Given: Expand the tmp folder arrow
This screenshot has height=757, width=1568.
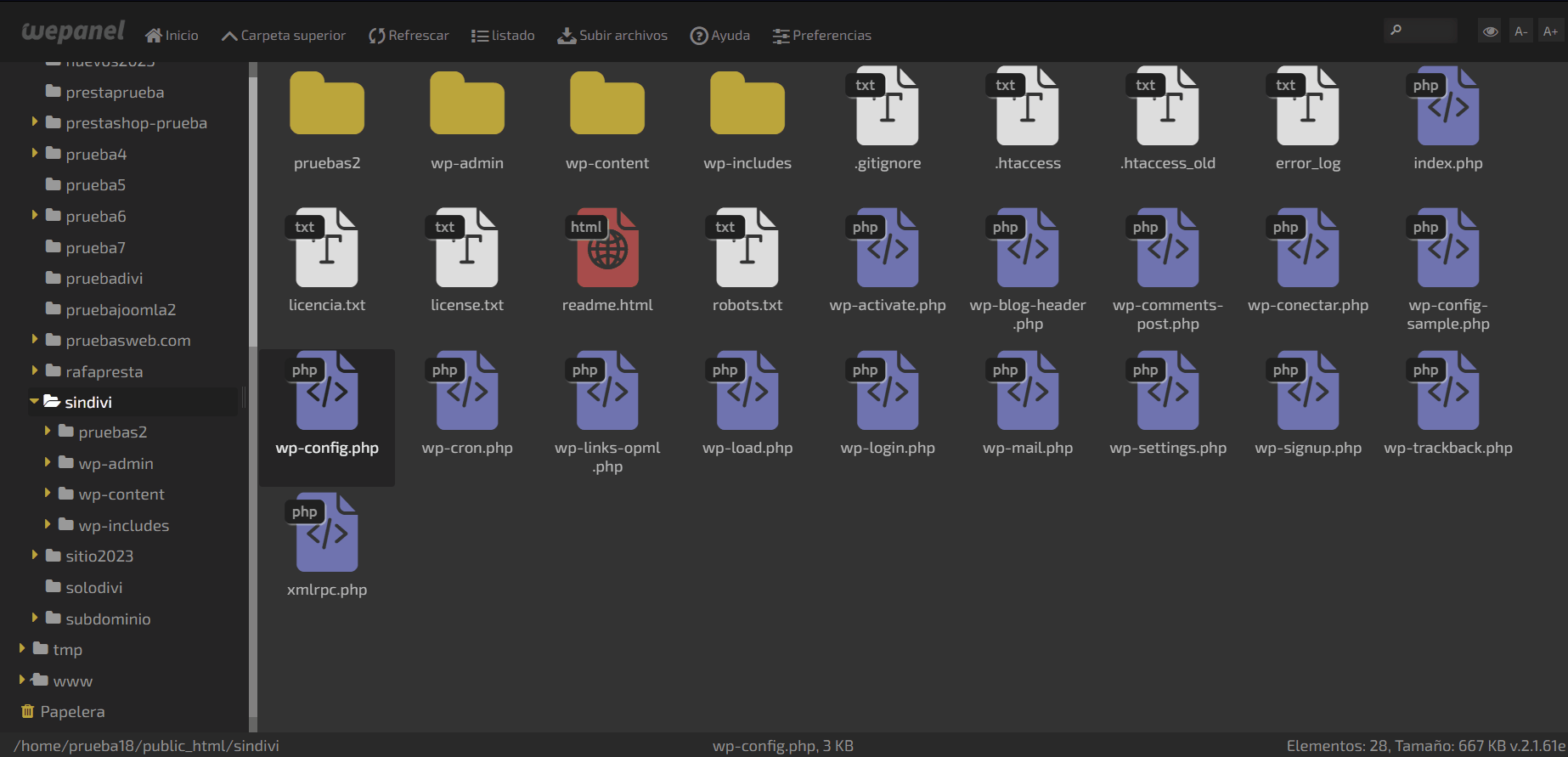Looking at the screenshot, I should coord(22,649).
